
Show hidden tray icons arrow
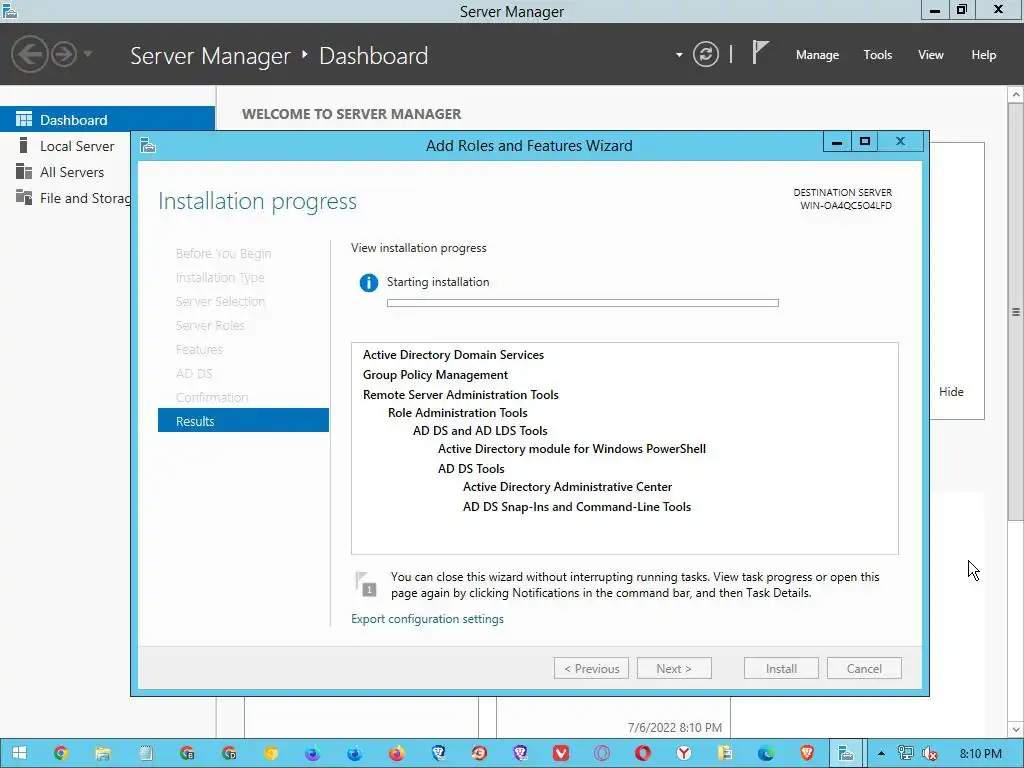click(x=881, y=754)
